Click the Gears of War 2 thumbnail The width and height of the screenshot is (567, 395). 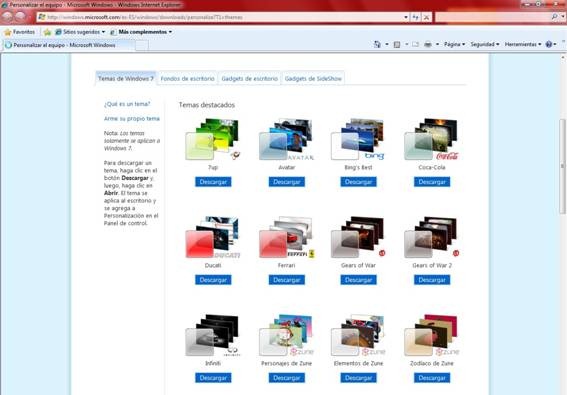tap(431, 238)
